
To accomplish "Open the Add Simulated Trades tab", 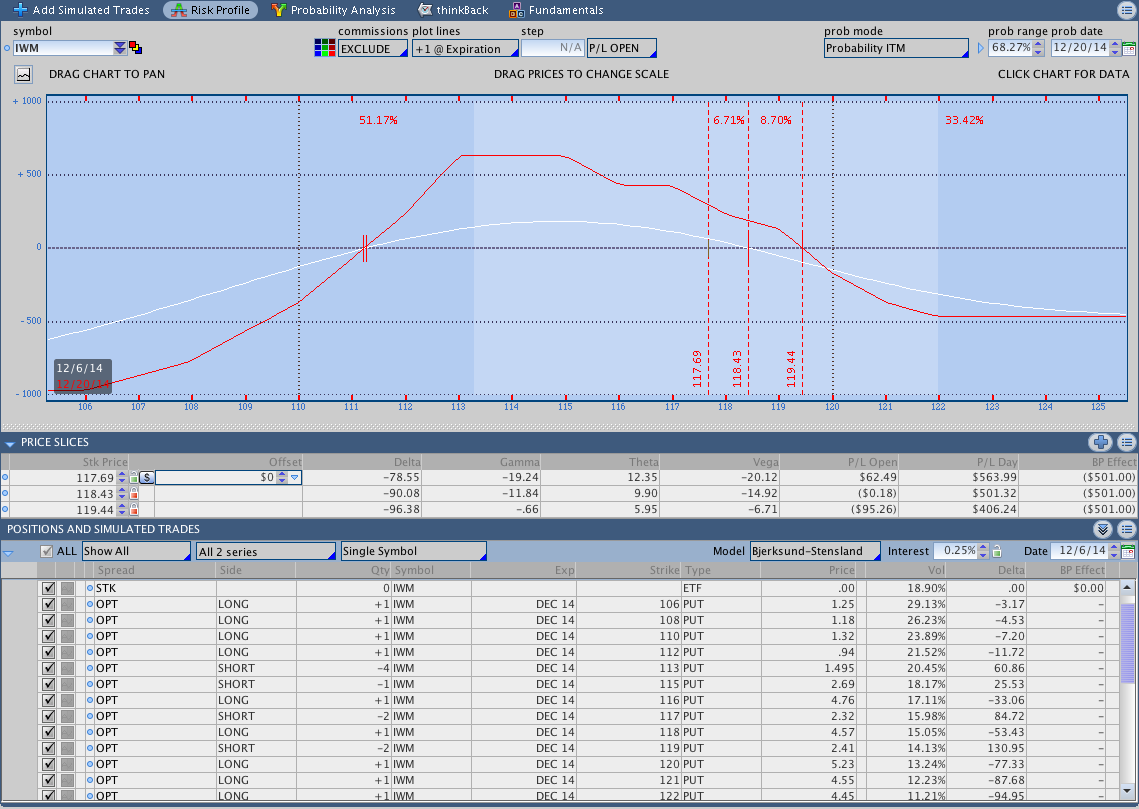I will pos(81,10).
